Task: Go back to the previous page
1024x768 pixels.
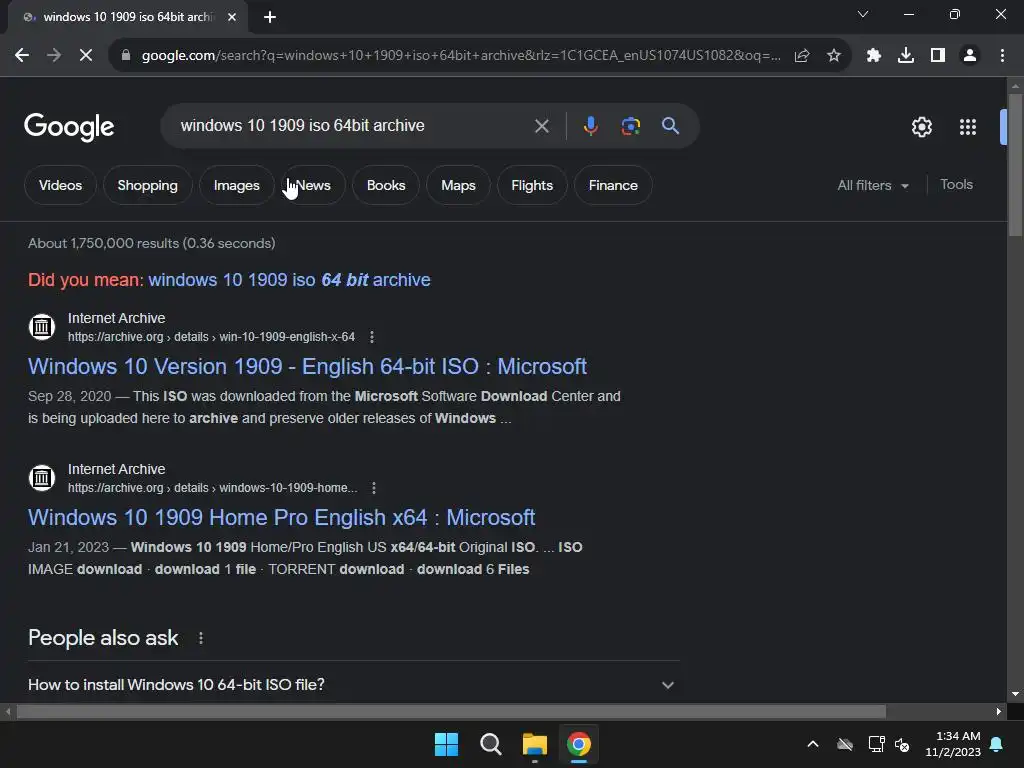Action: [22, 56]
